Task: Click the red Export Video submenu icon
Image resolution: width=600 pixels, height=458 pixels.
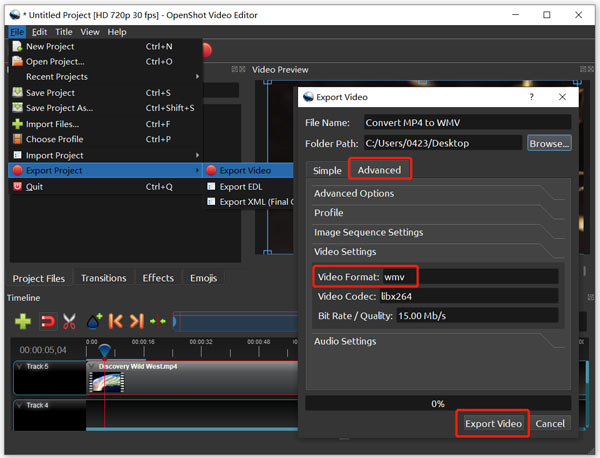Action: click(211, 170)
